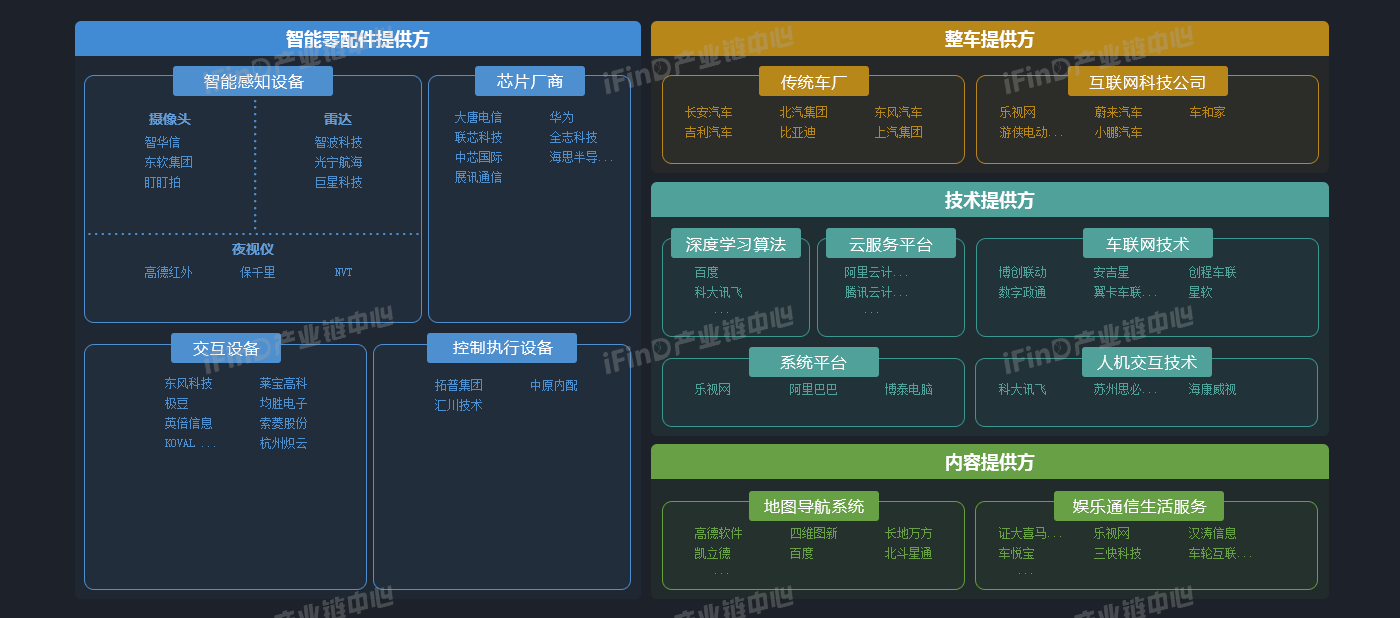Viewport: 1400px width, 618px height.
Task: Click company 巨星科技 under 雷达
Action: tap(338, 182)
